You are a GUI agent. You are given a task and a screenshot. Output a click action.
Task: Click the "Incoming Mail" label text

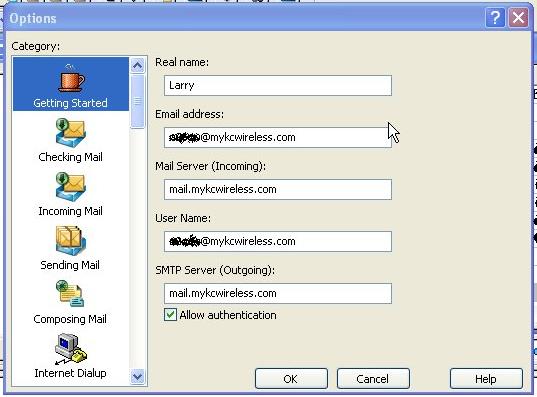point(70,211)
